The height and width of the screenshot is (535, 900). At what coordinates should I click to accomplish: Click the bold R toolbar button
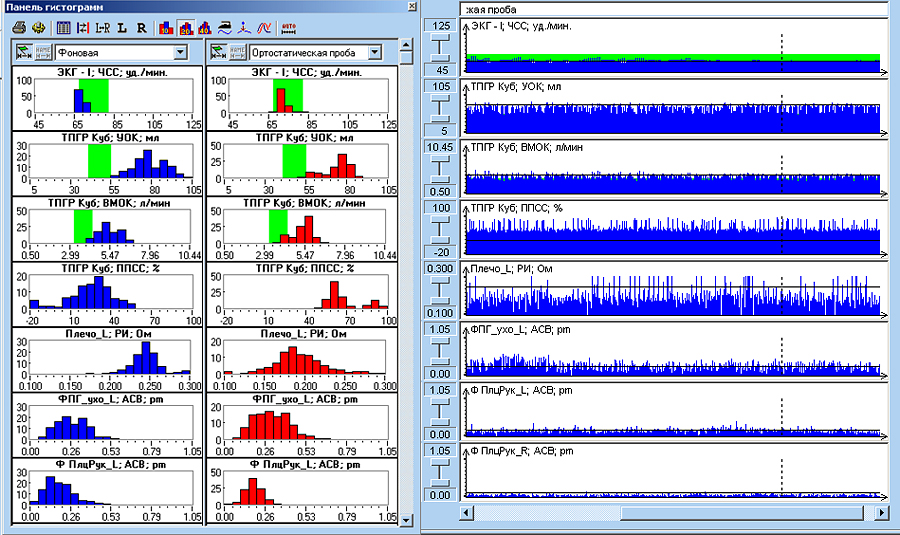click(141, 27)
